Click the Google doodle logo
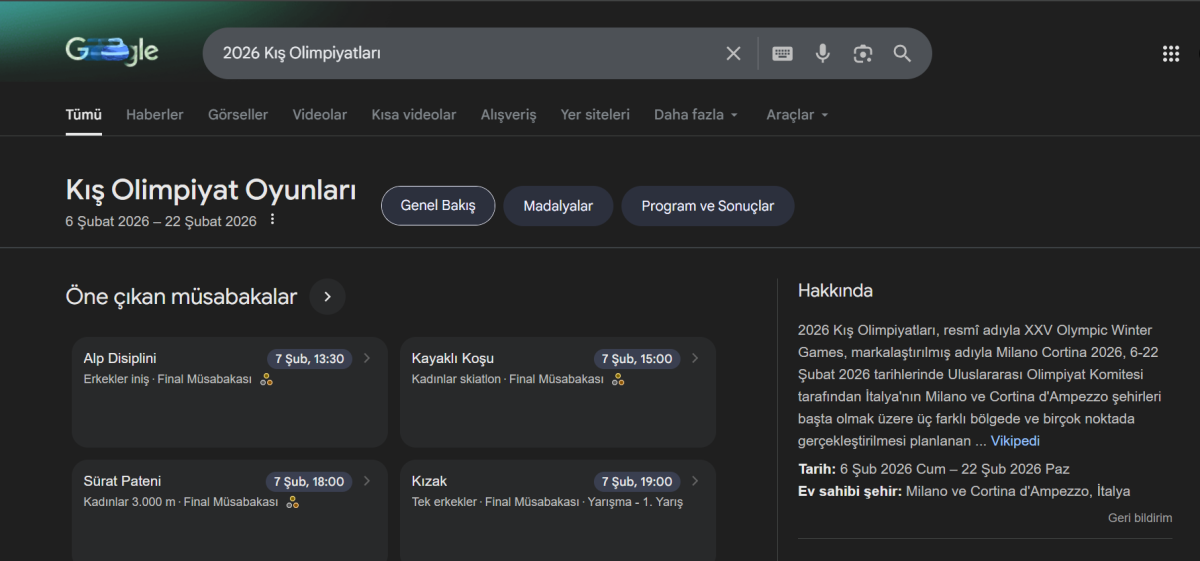Image resolution: width=1200 pixels, height=561 pixels. 112,52
